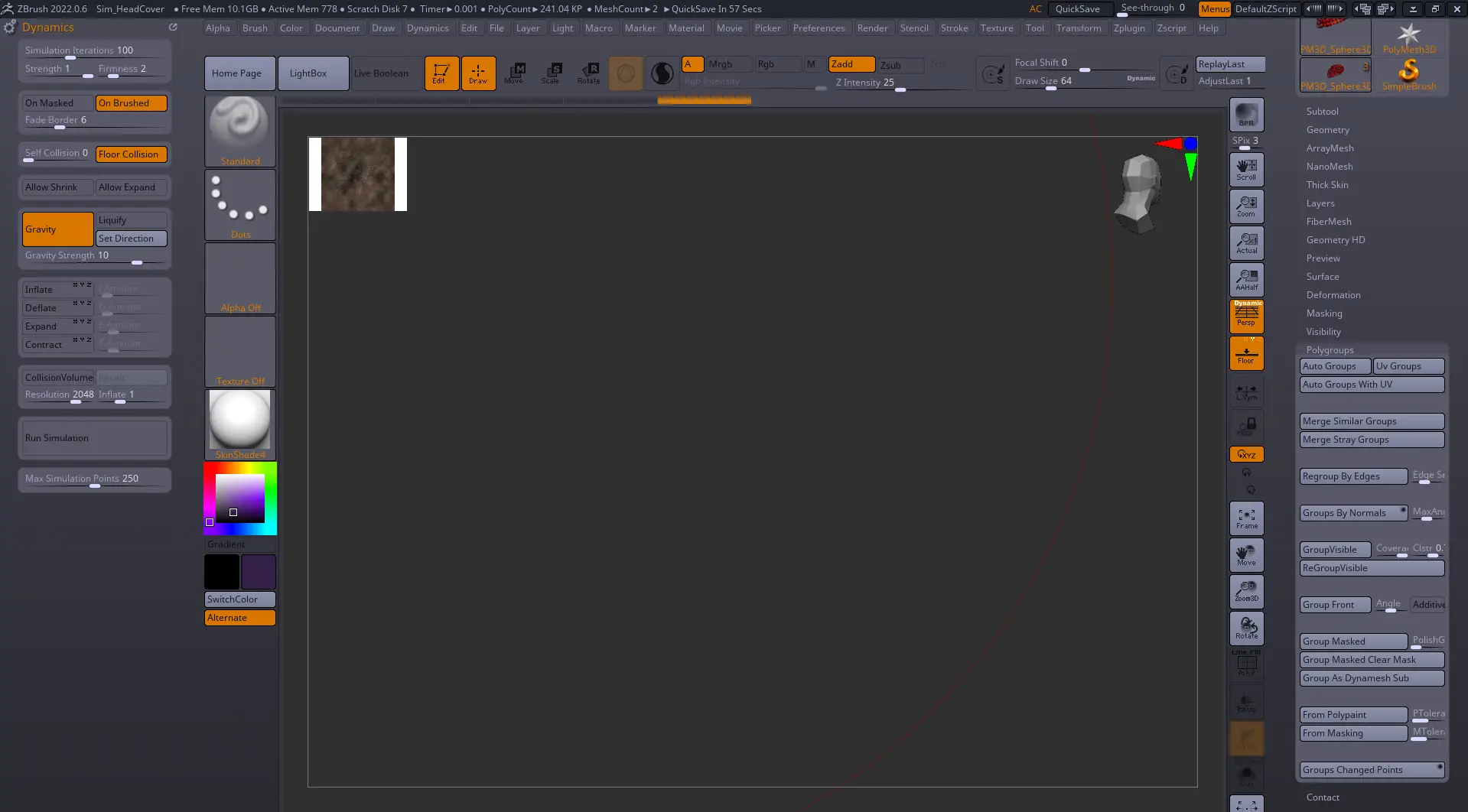Expand the Masking section
The width and height of the screenshot is (1468, 812).
pyautogui.click(x=1324, y=313)
